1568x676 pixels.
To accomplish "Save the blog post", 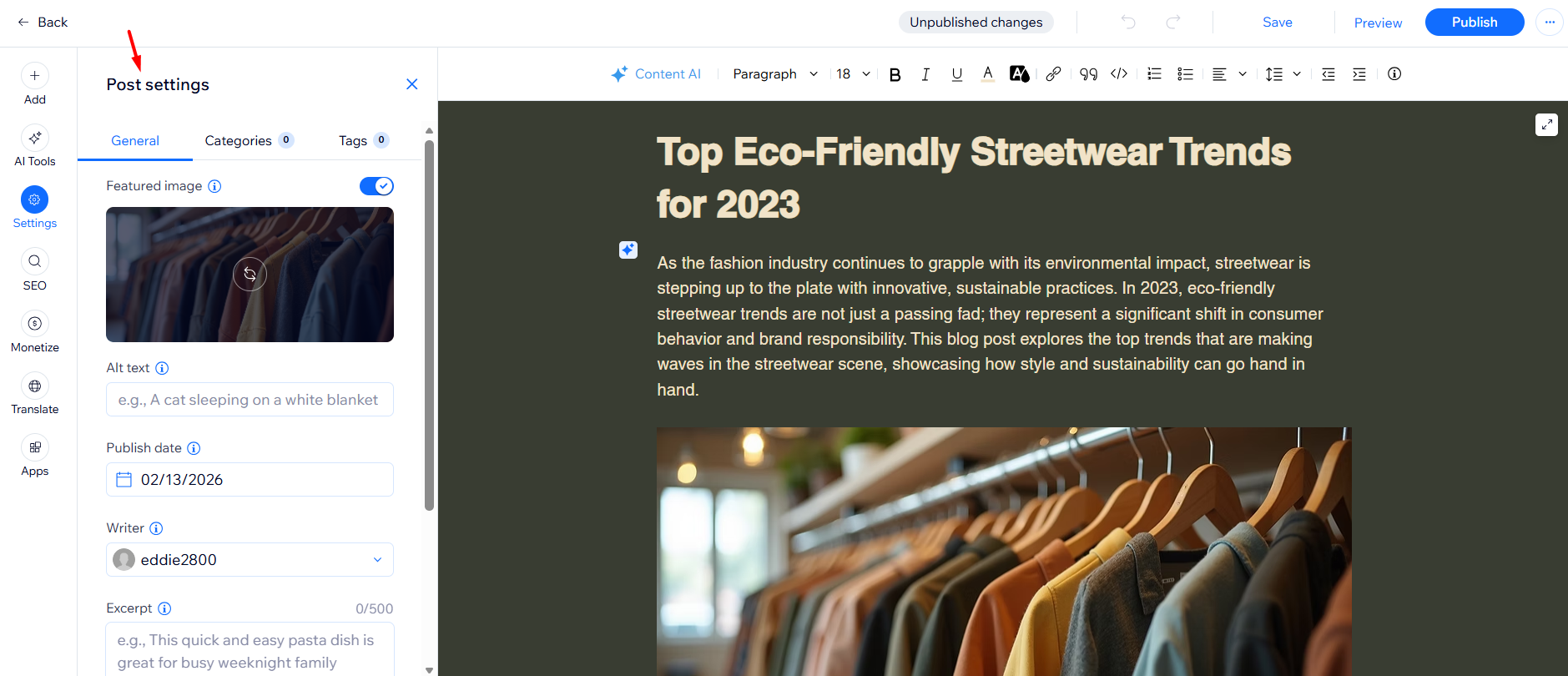I will click(1277, 23).
